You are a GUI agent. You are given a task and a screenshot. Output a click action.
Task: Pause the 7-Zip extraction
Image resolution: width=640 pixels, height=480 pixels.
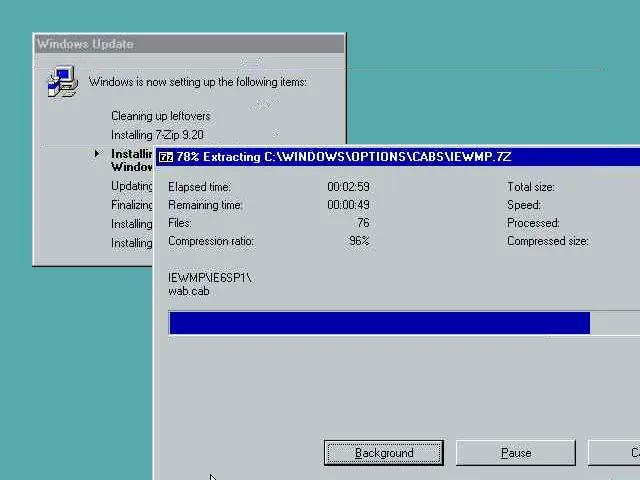tap(516, 453)
